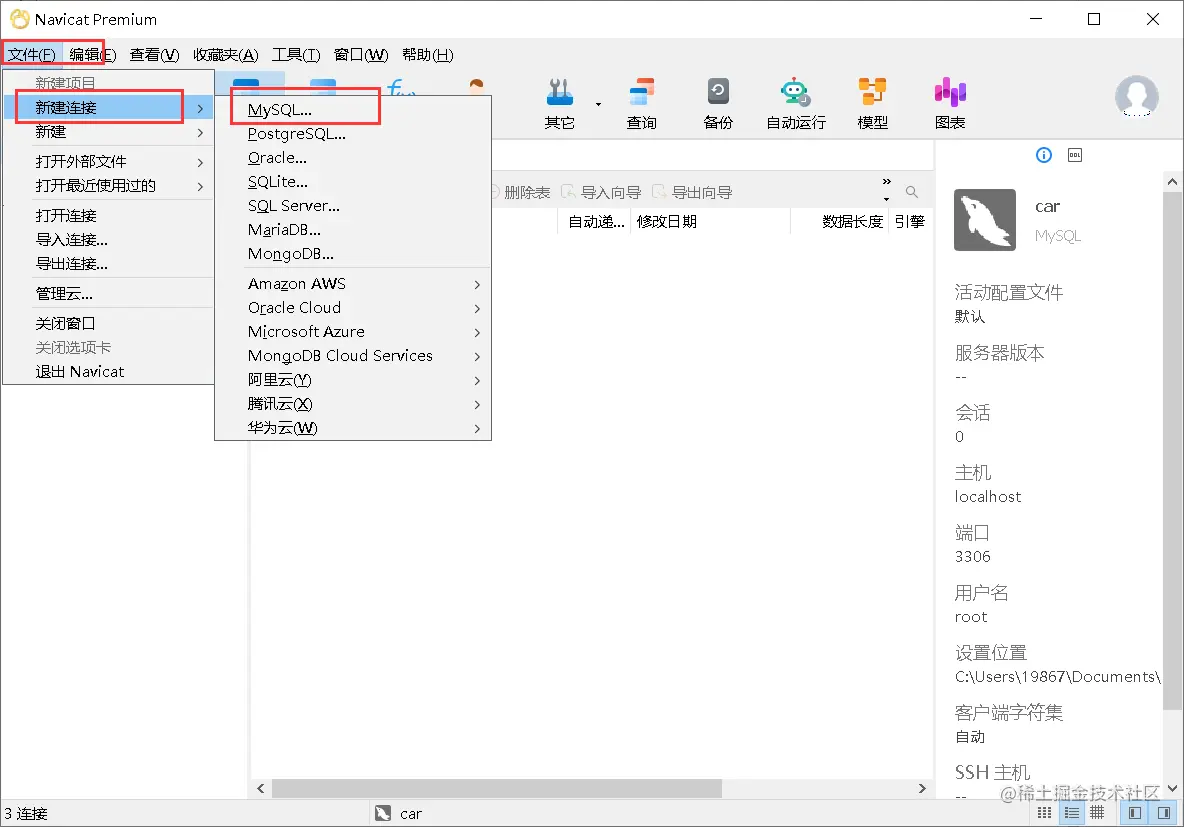Switch to detail grid view in status bar
The height and width of the screenshot is (827, 1184).
(x=1097, y=813)
